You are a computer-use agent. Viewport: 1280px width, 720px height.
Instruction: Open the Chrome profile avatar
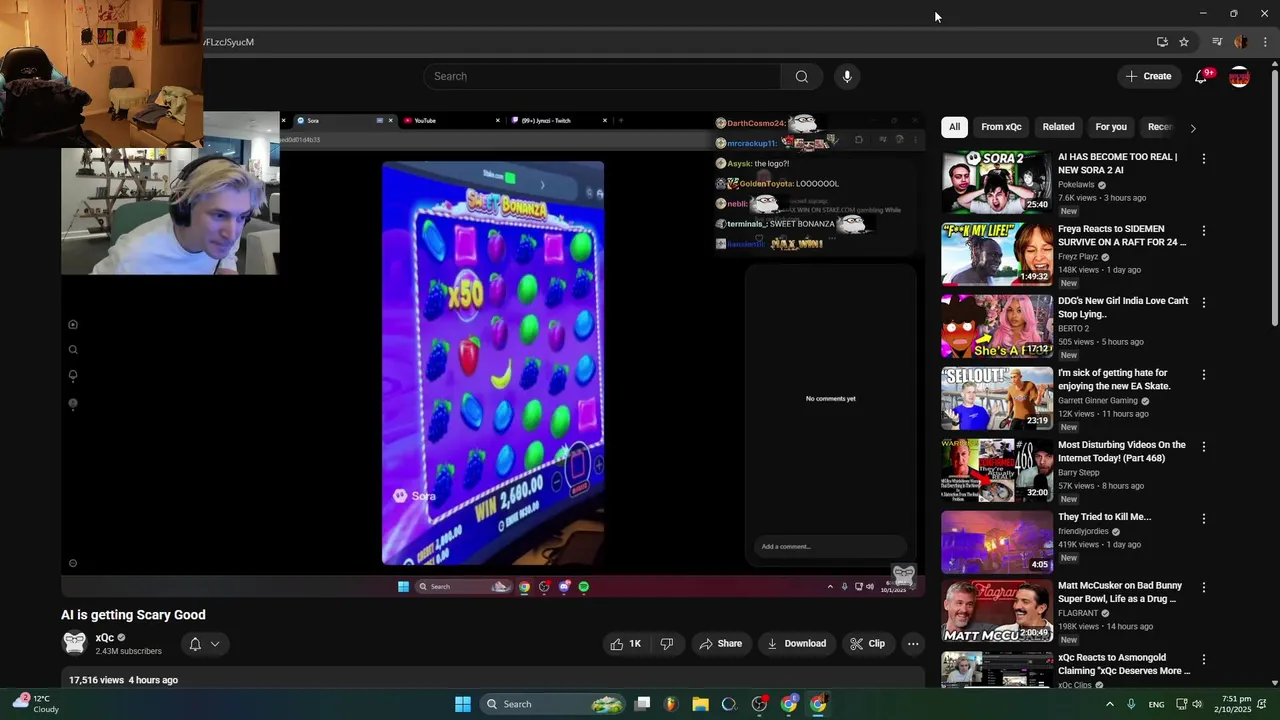1241,42
